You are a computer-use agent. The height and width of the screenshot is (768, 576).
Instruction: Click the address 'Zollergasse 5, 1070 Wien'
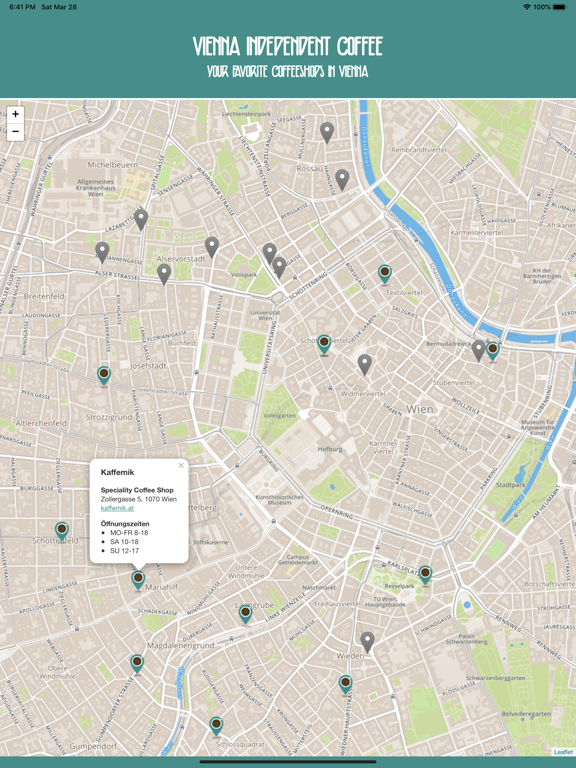[x=139, y=499]
